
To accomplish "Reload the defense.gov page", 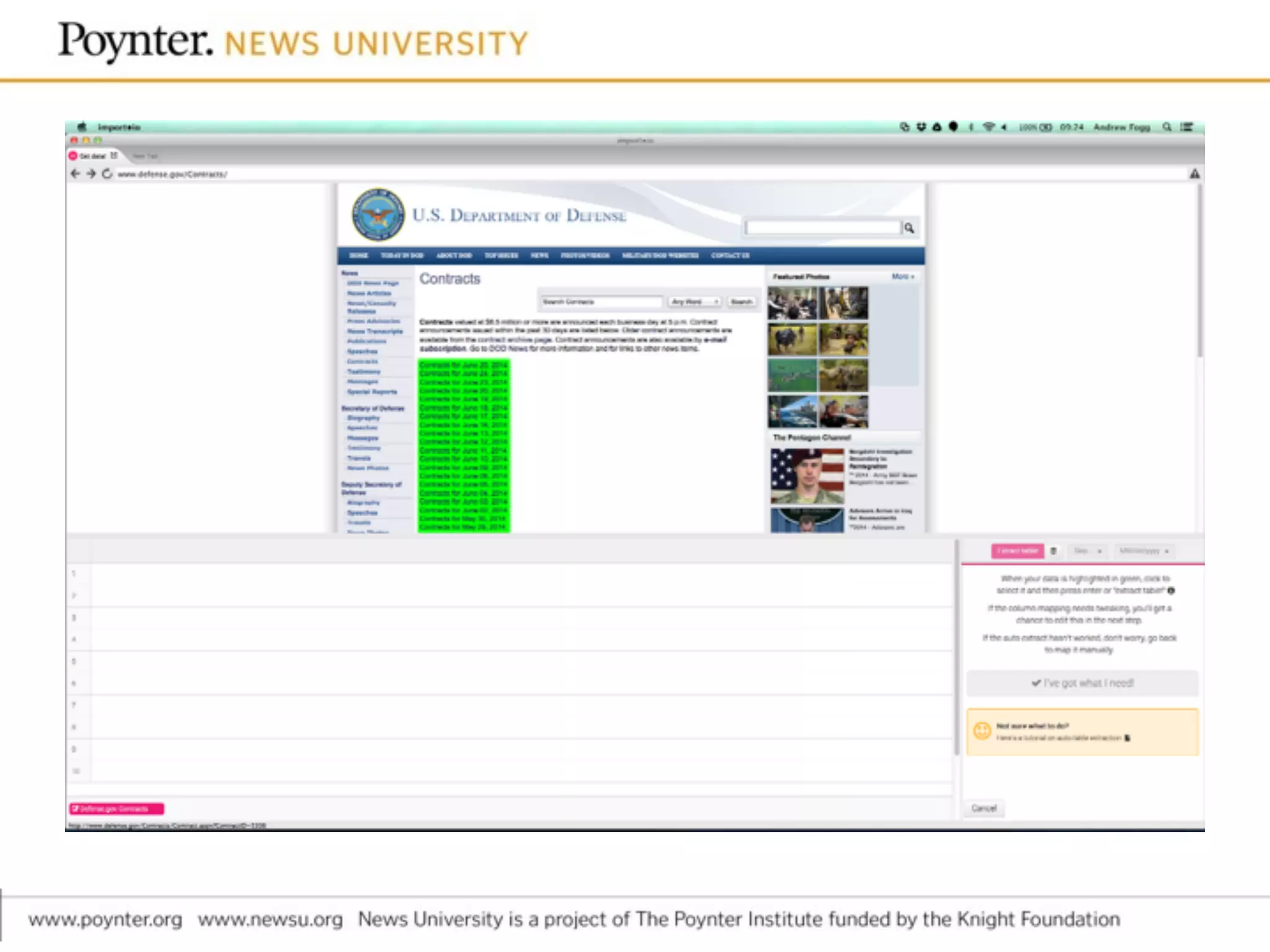I will click(107, 174).
